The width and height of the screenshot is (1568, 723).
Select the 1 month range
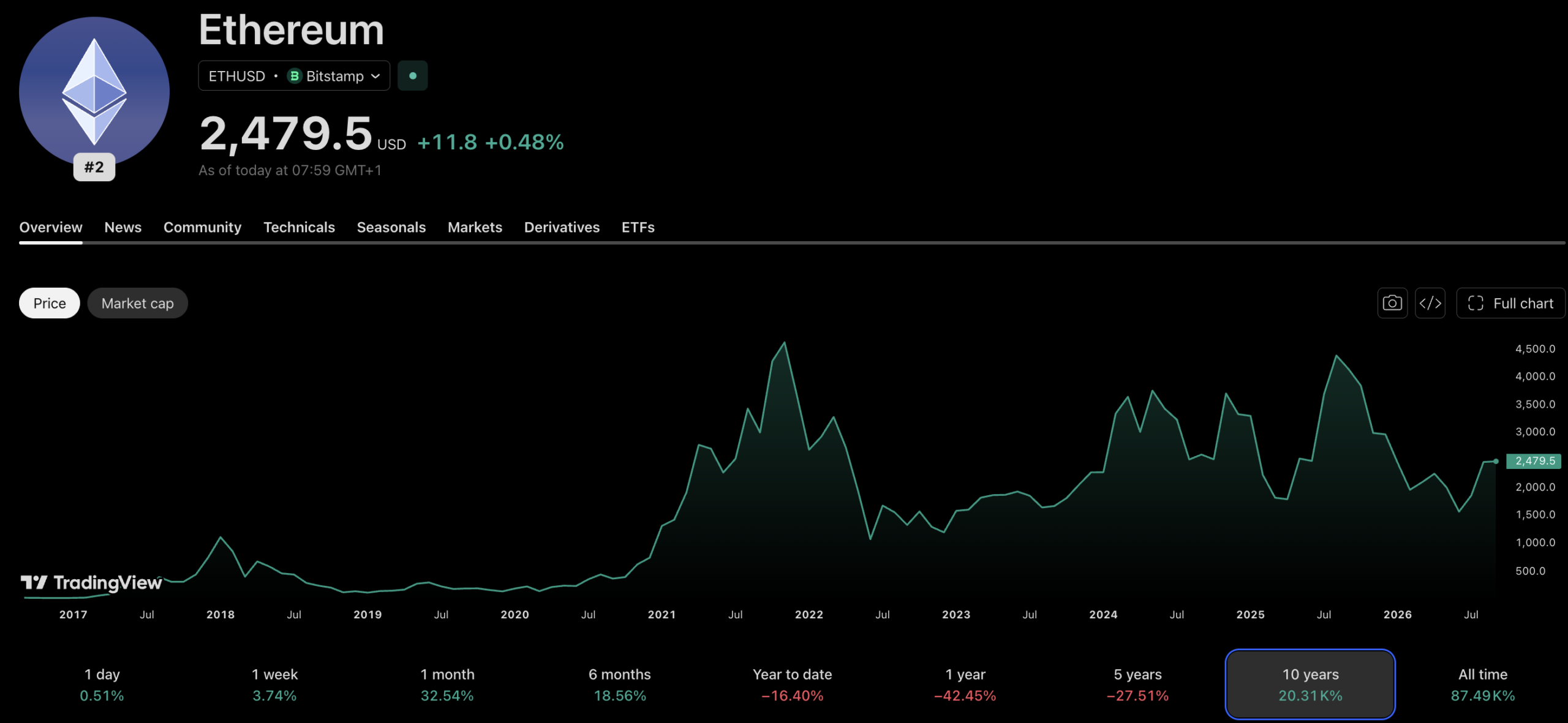point(448,684)
